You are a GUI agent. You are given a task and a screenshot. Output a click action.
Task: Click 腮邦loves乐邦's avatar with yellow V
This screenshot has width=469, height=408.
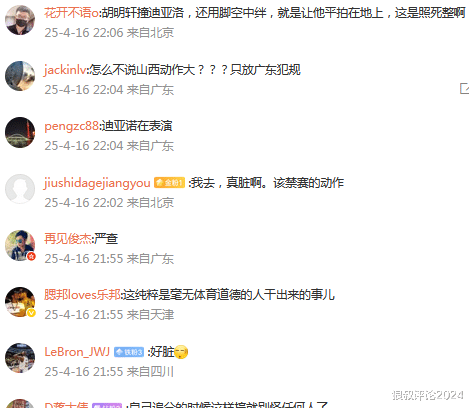tap(20, 302)
